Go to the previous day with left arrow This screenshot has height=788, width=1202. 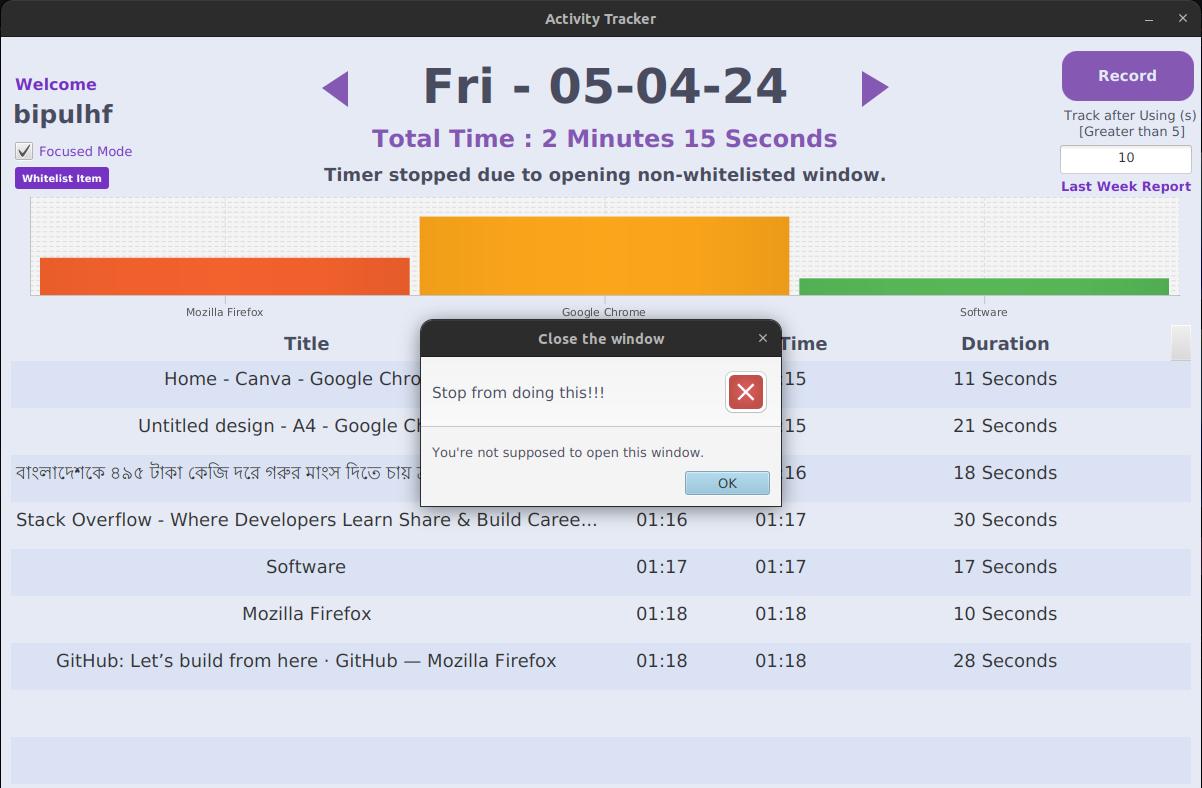coord(335,89)
